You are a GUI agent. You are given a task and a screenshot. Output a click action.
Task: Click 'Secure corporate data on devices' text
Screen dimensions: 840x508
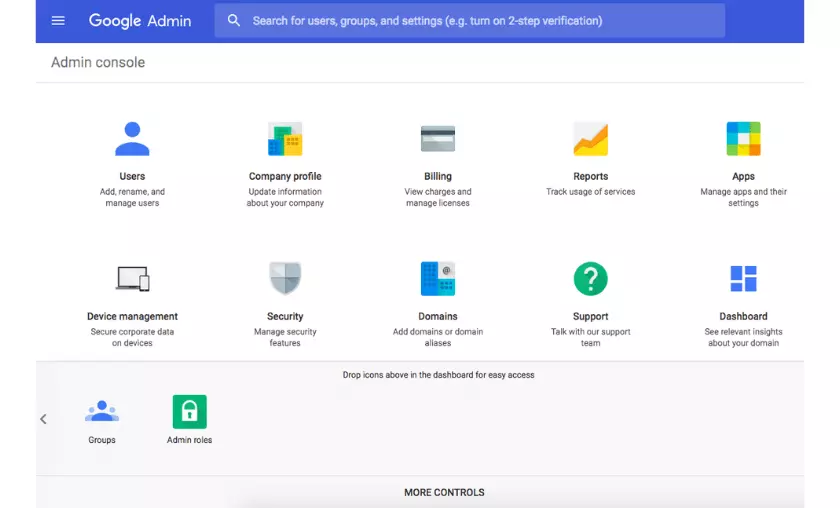coord(132,337)
